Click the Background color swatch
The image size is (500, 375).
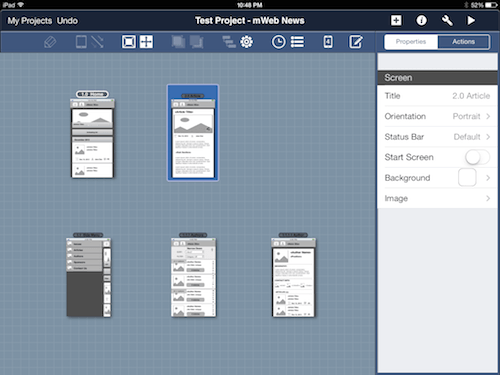(x=467, y=178)
